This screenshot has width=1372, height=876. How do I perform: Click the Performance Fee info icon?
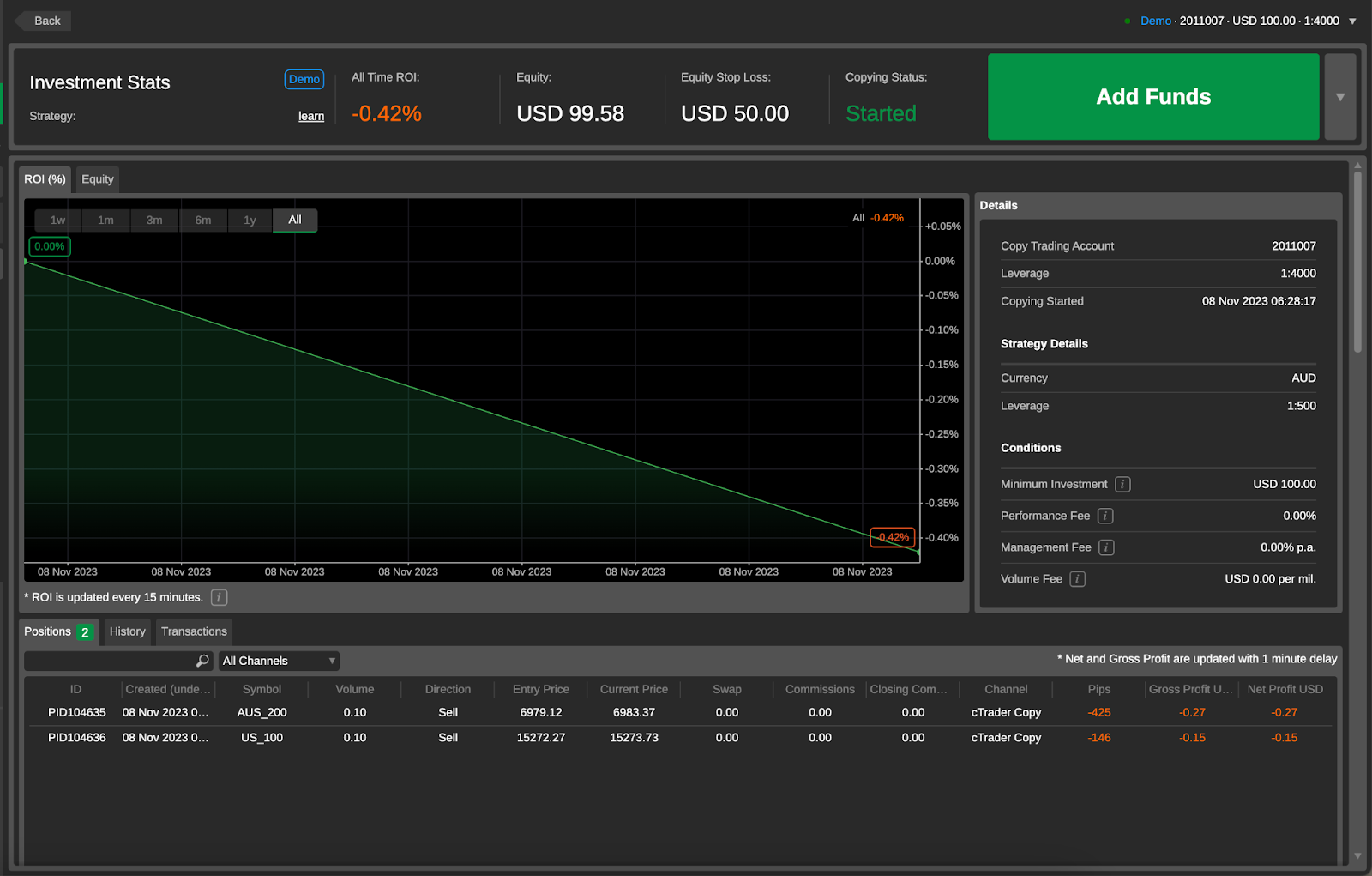point(1105,516)
